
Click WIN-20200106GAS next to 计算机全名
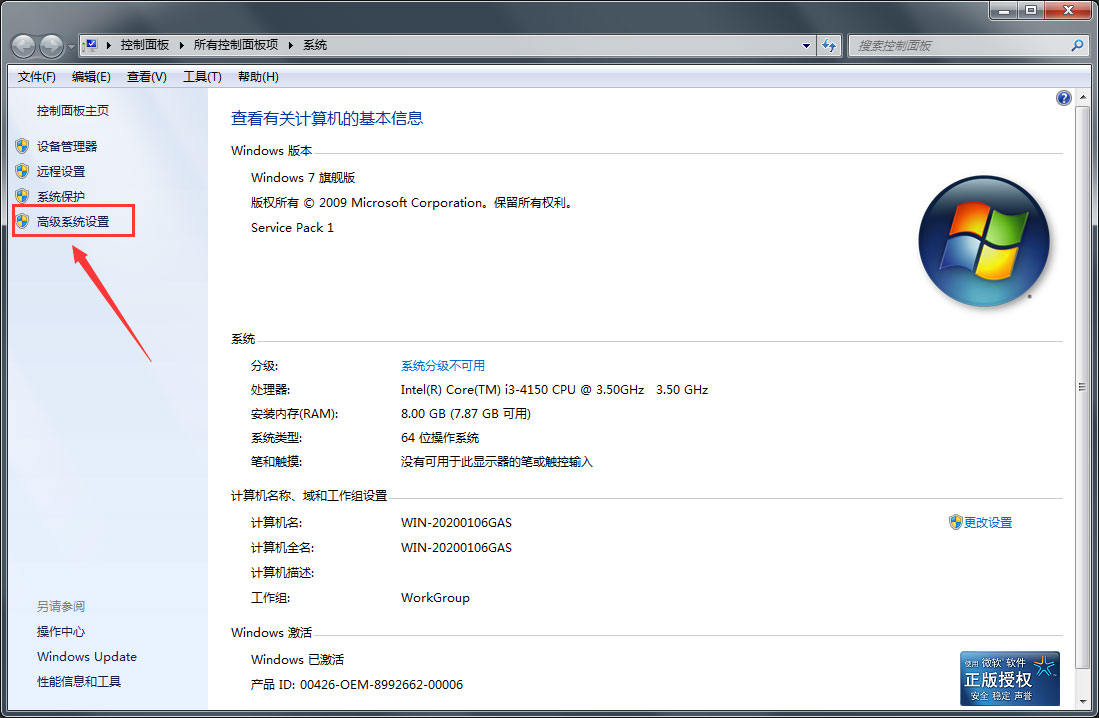(456, 548)
